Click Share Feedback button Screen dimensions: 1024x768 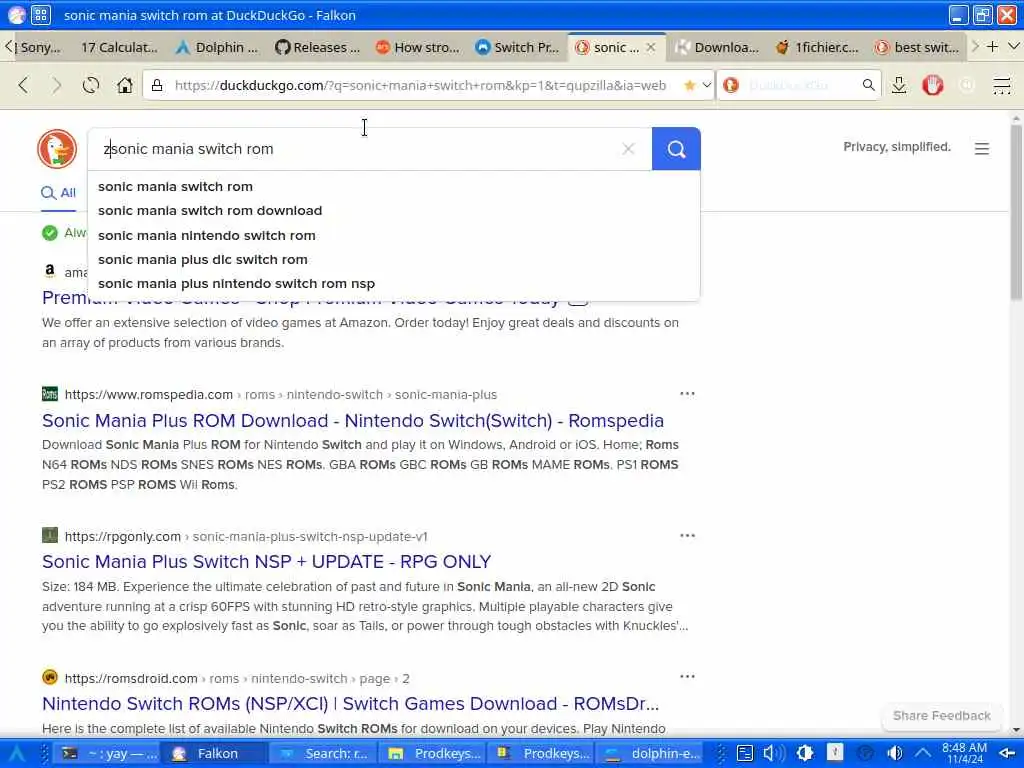(x=941, y=716)
